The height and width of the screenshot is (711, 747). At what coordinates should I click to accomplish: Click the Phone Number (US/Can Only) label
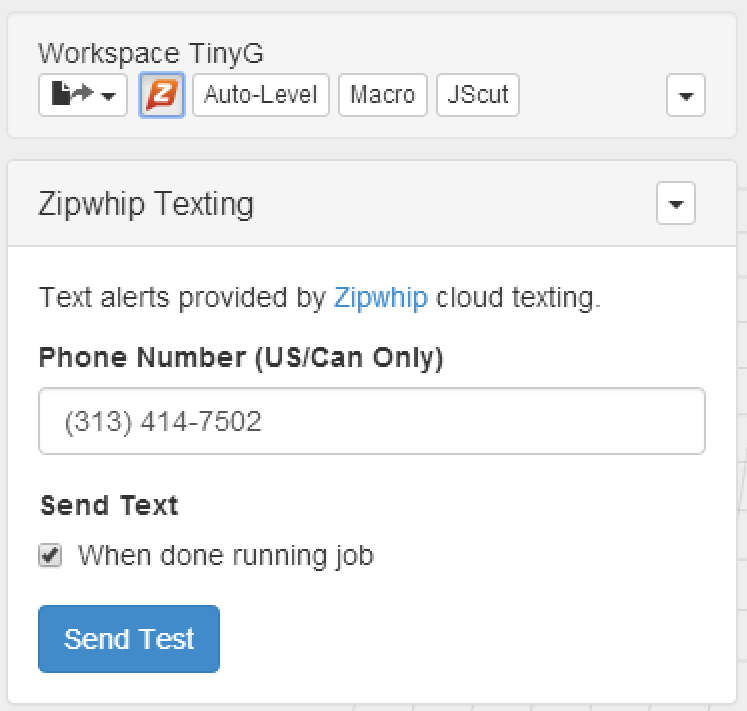click(241, 357)
